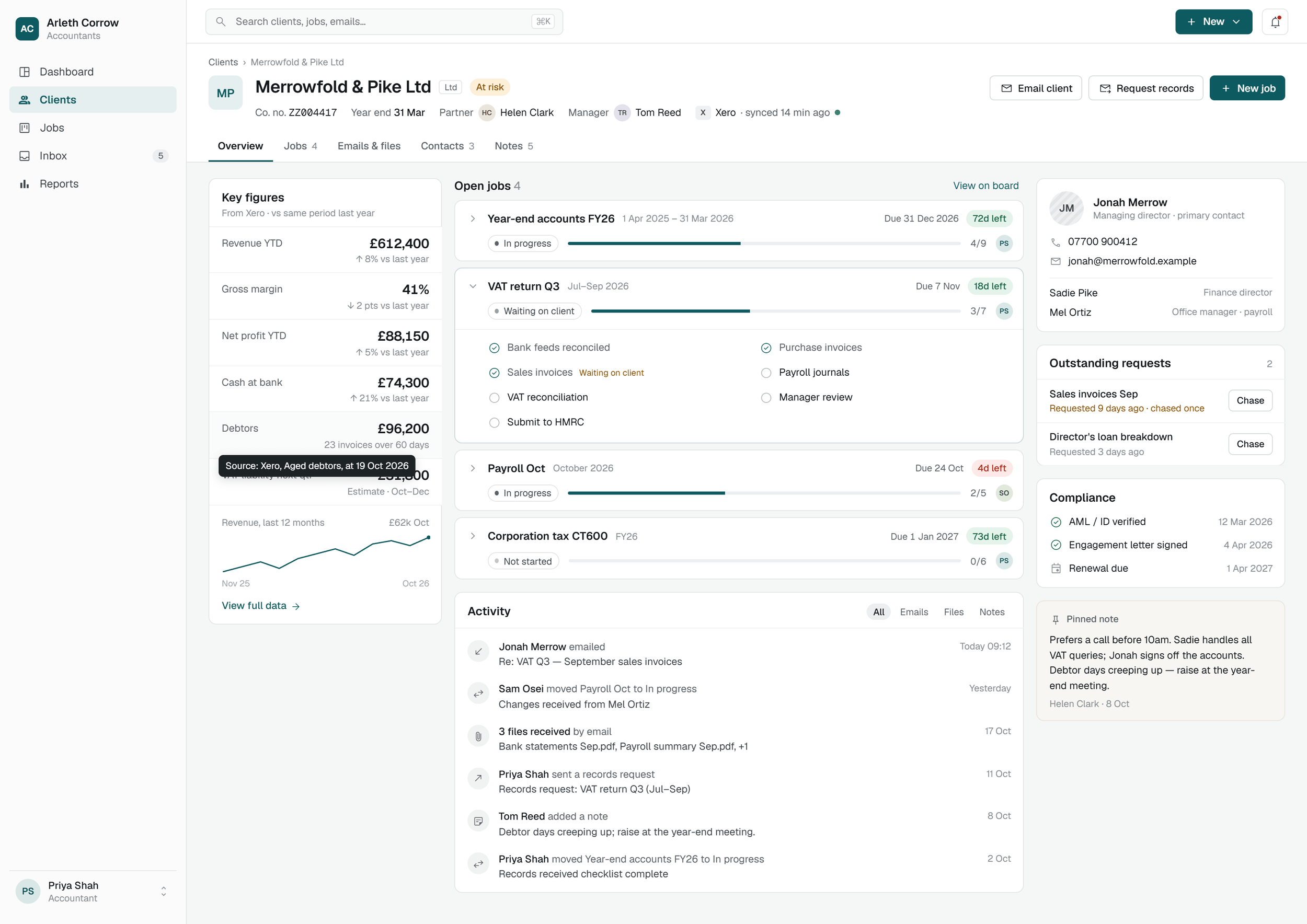Filter Activity by Notes
Viewport: 1307px width, 924px height.
click(x=992, y=612)
